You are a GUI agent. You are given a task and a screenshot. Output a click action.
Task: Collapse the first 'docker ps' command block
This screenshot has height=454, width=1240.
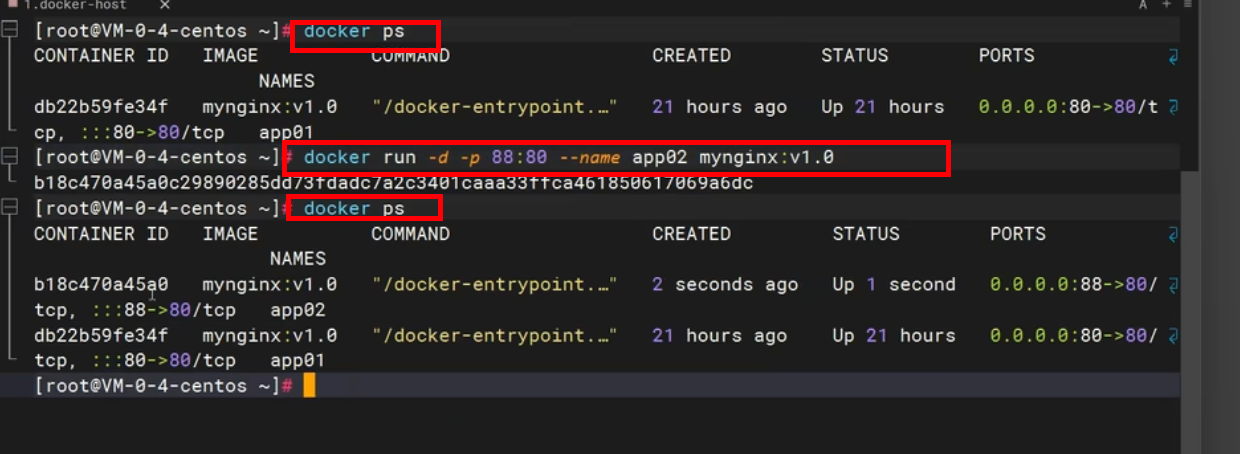[11, 31]
